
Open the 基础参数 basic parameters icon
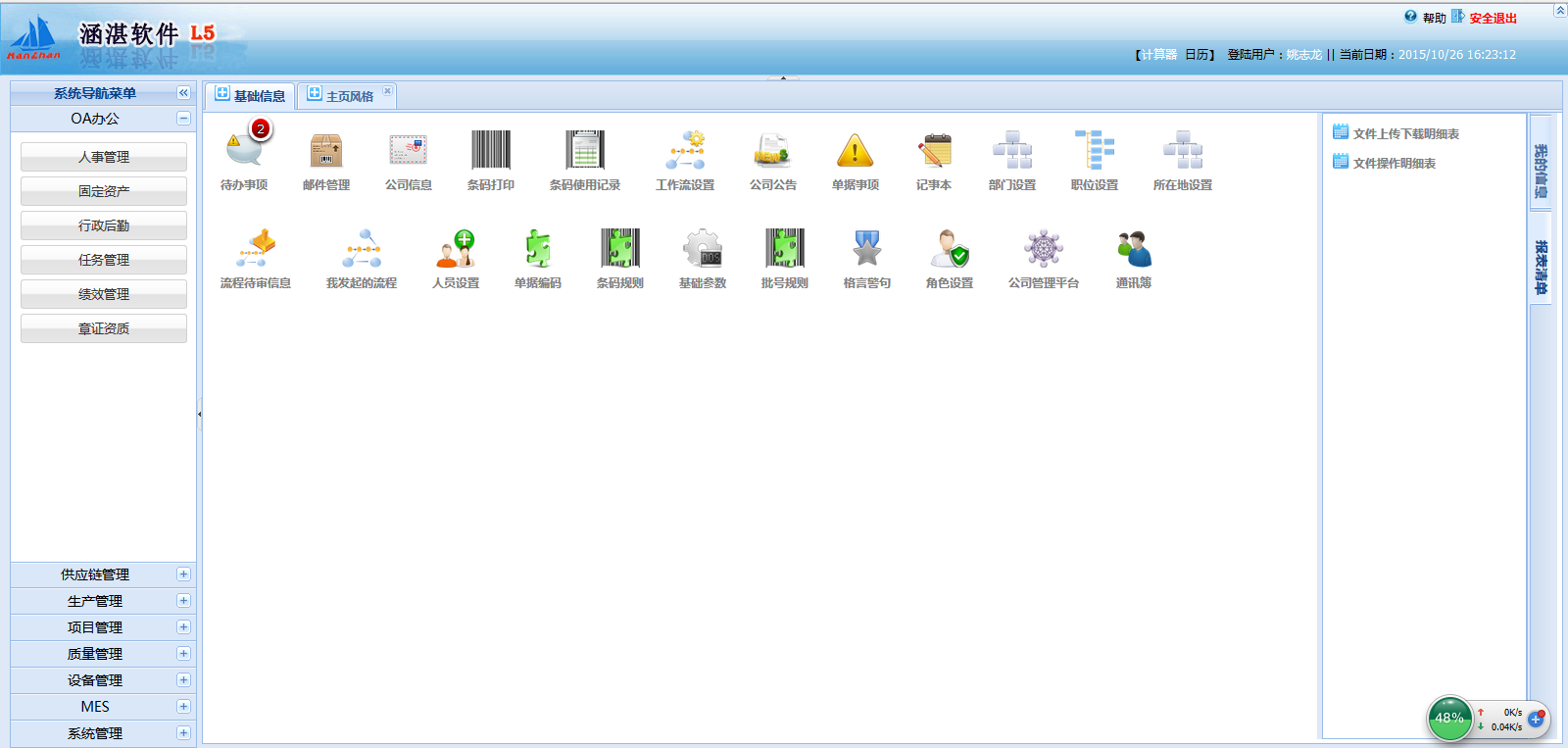coord(703,250)
